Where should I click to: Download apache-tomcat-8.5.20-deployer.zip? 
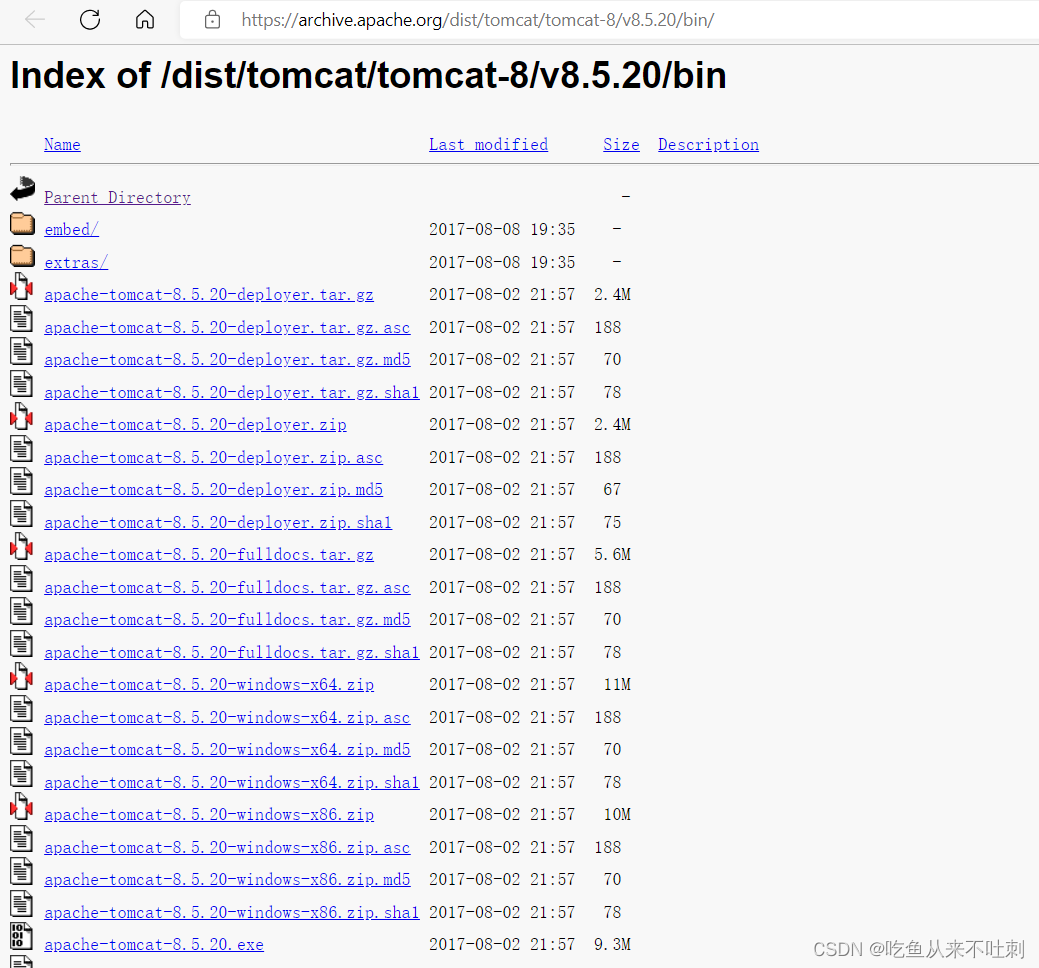[x=195, y=424]
